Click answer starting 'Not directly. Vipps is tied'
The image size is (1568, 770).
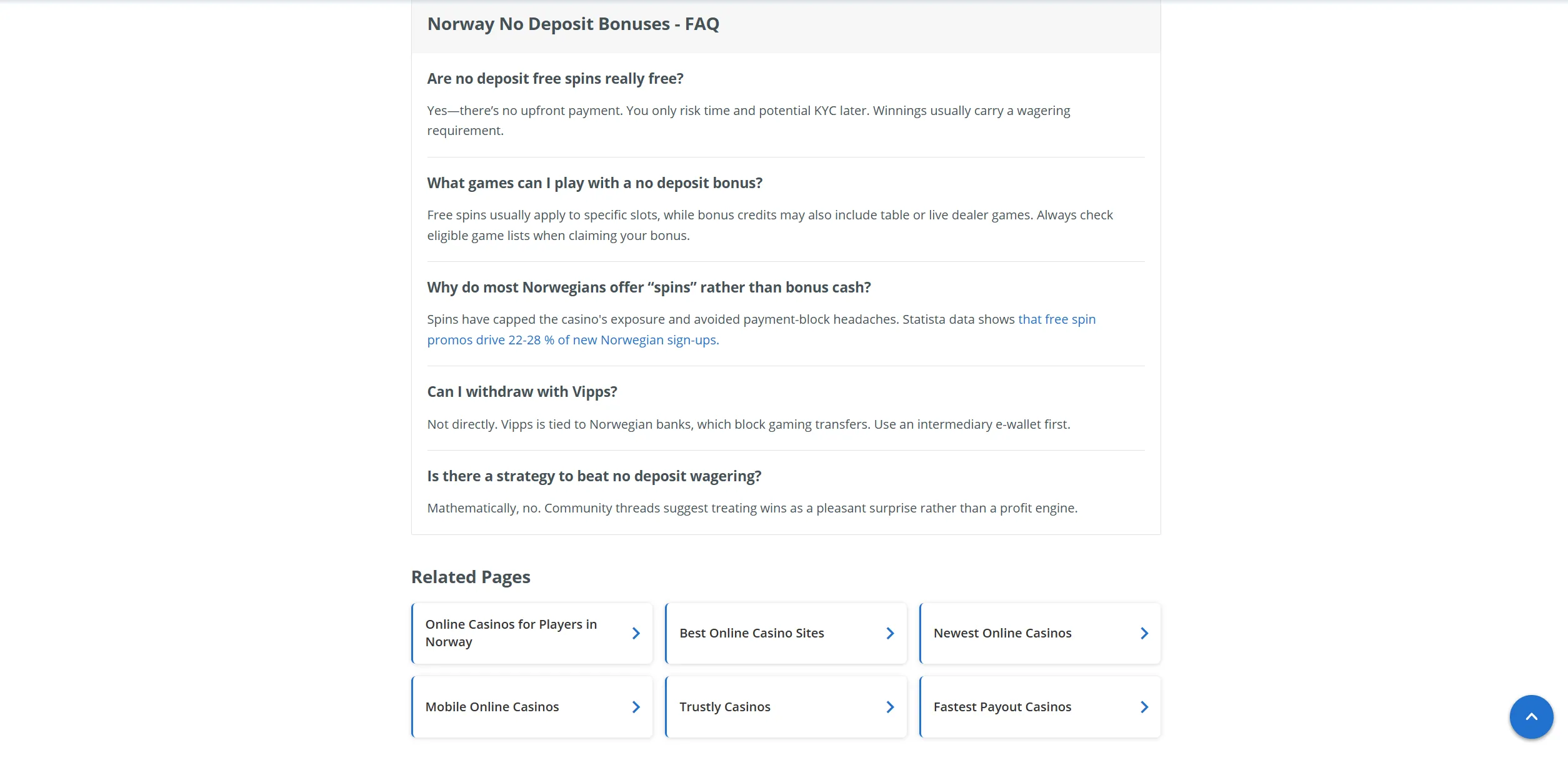click(749, 424)
